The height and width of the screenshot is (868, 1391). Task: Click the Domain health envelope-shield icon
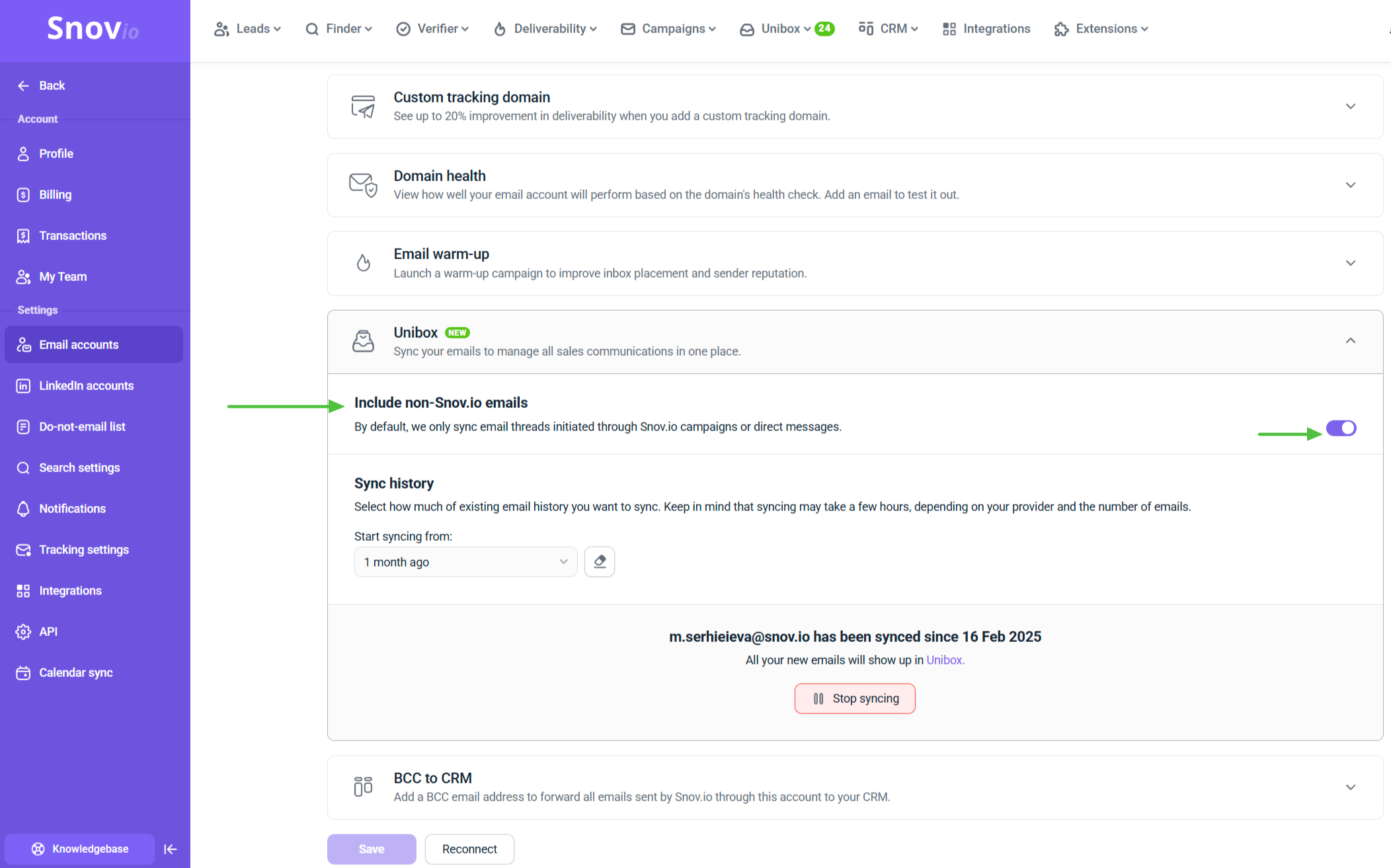click(363, 184)
